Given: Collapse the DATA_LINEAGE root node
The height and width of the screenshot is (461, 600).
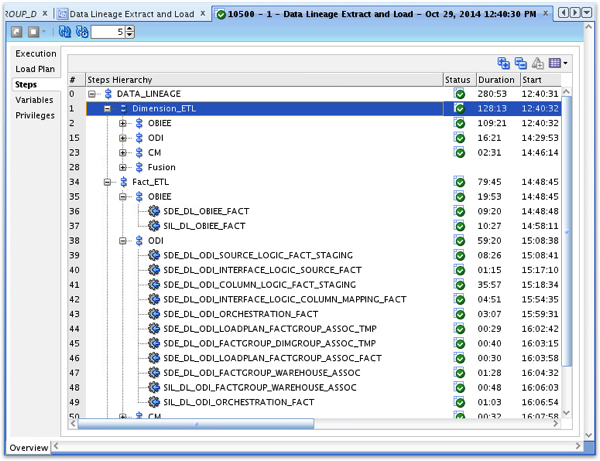Looking at the screenshot, I should tap(91, 94).
